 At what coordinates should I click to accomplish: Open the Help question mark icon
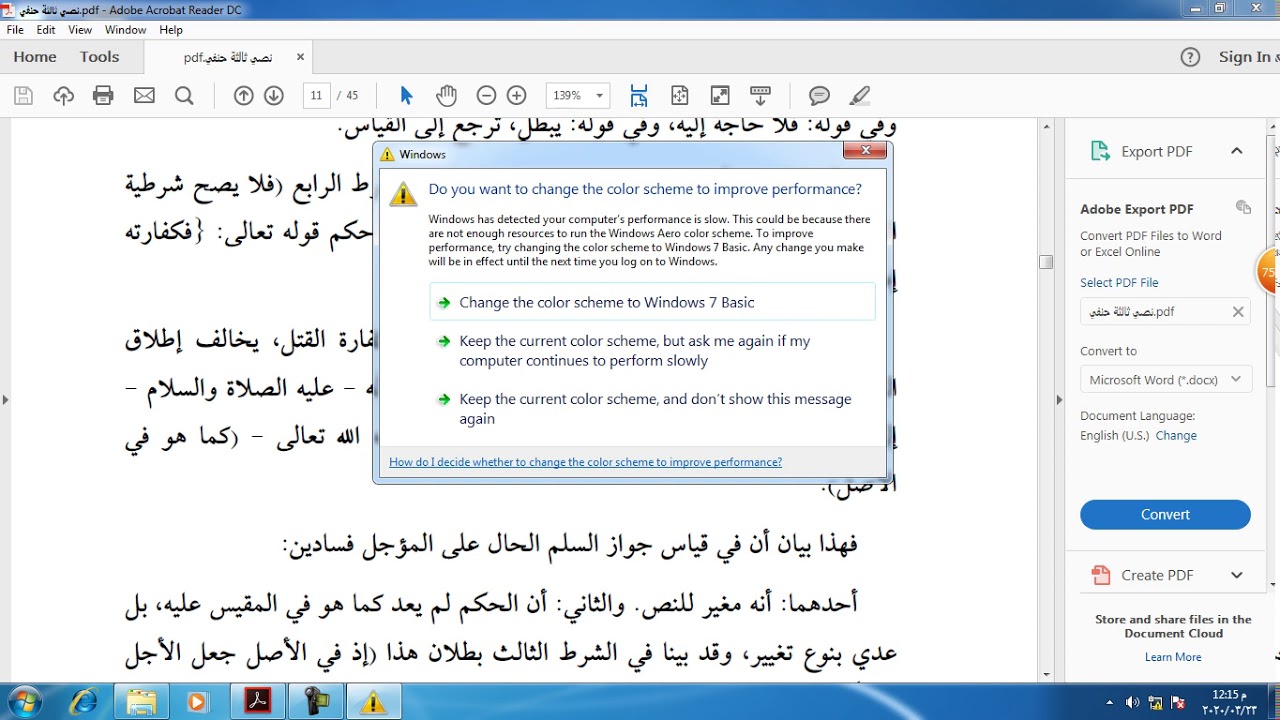1190,57
